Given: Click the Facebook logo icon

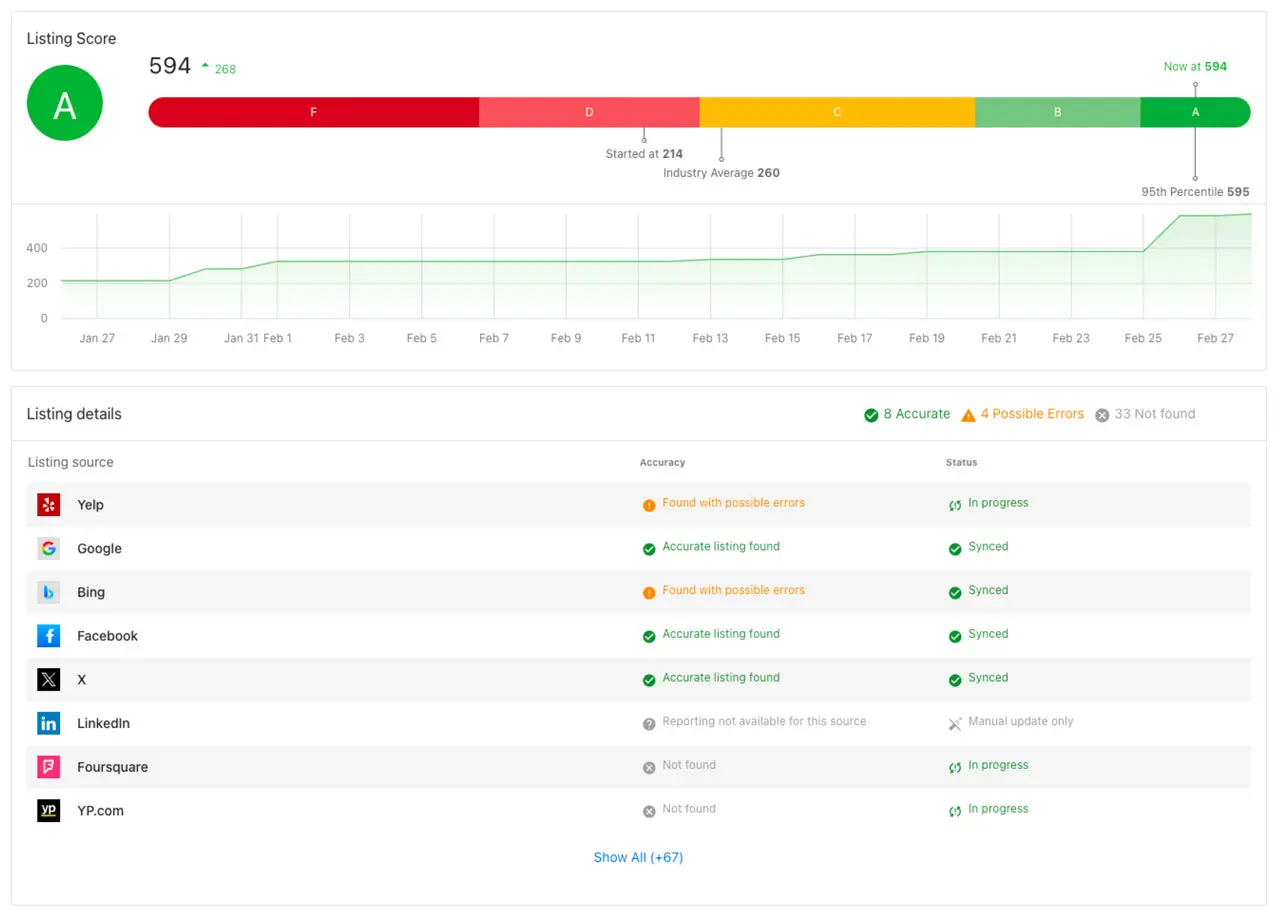Looking at the screenshot, I should click(49, 636).
